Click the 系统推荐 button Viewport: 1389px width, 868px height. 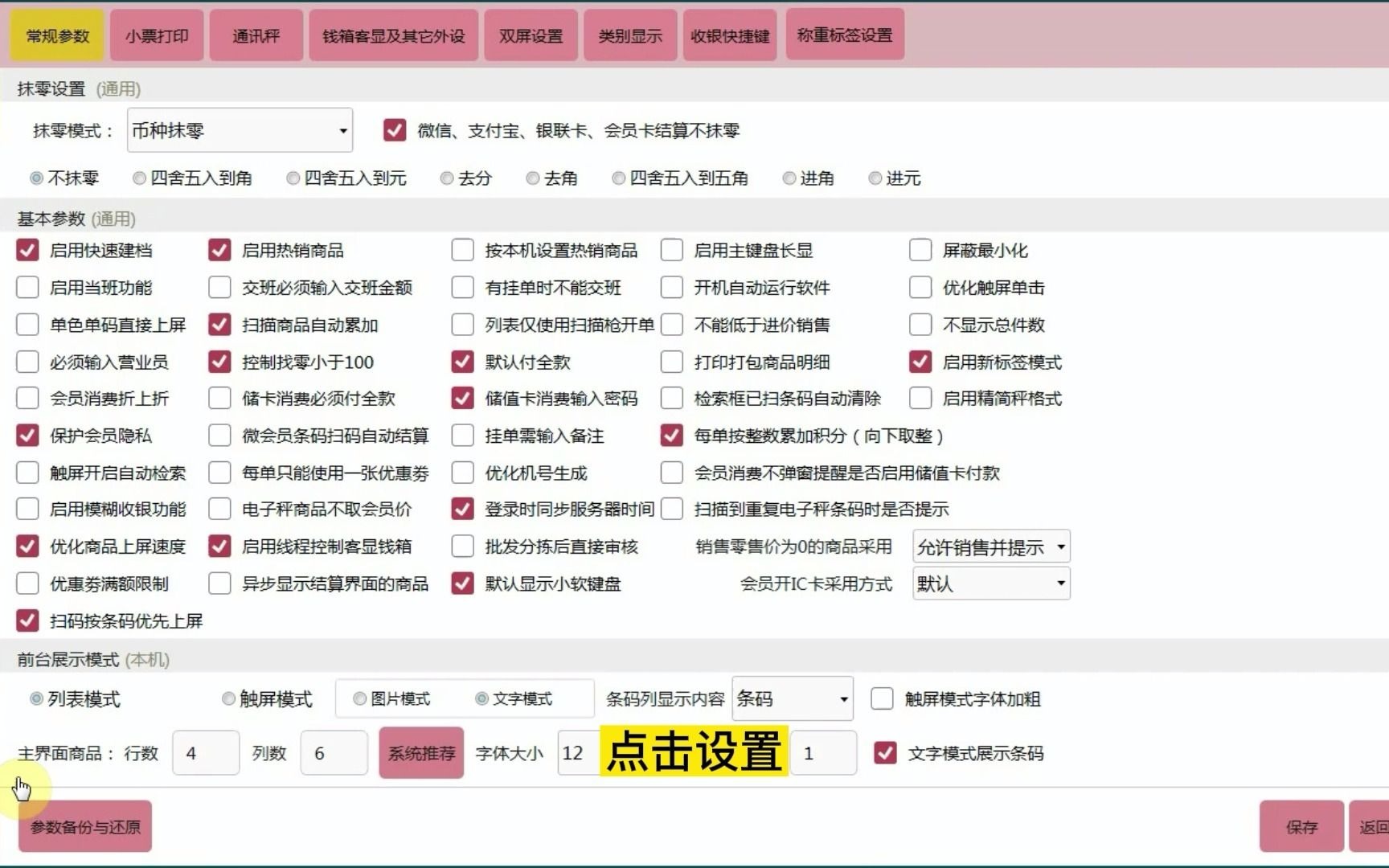click(x=421, y=753)
